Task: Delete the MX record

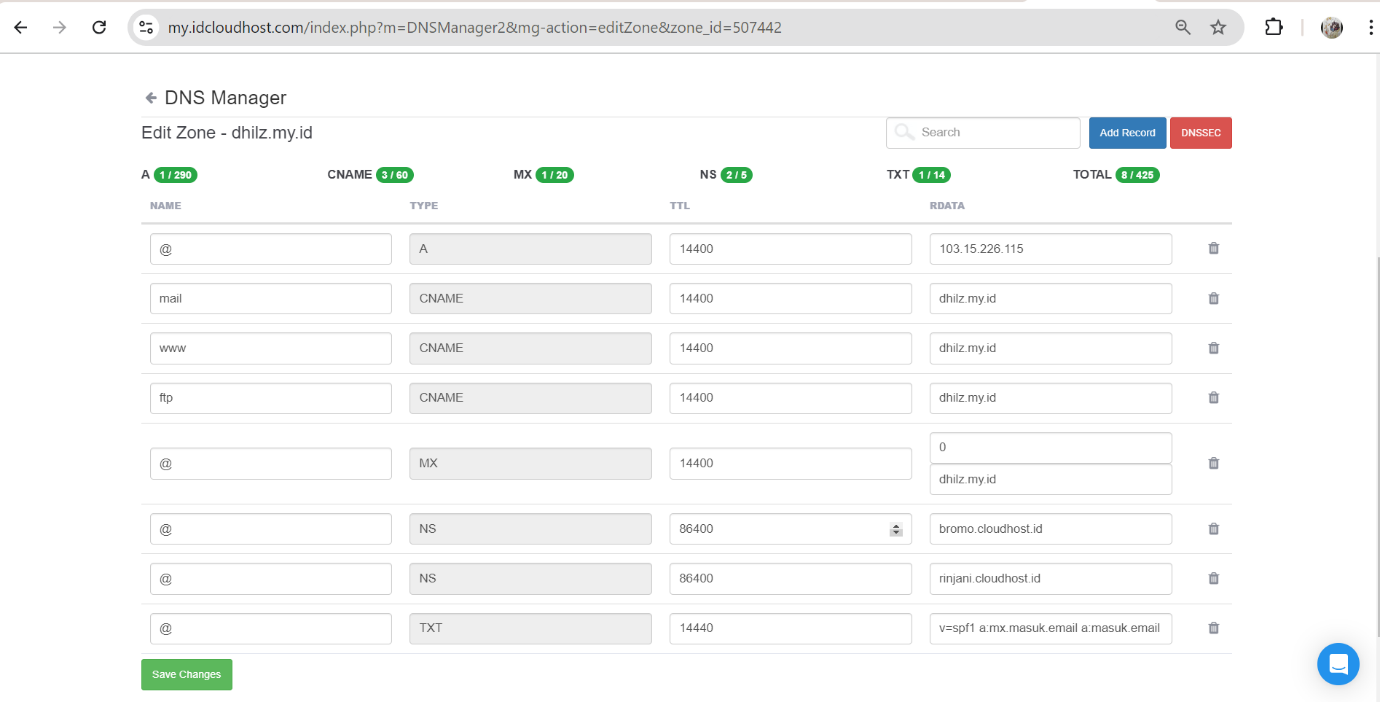Action: 1214,463
